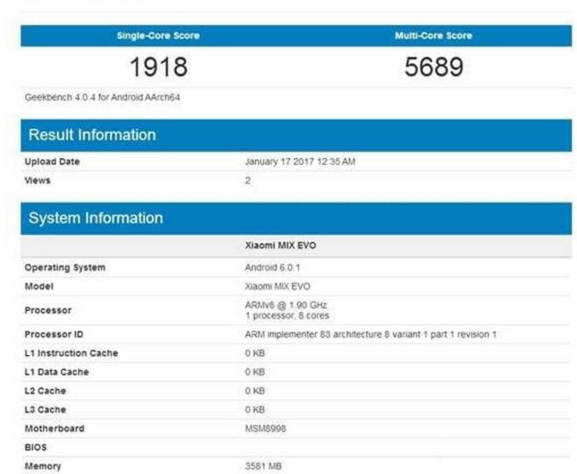
Task: Click the Upload Date row label
Action: [52, 162]
